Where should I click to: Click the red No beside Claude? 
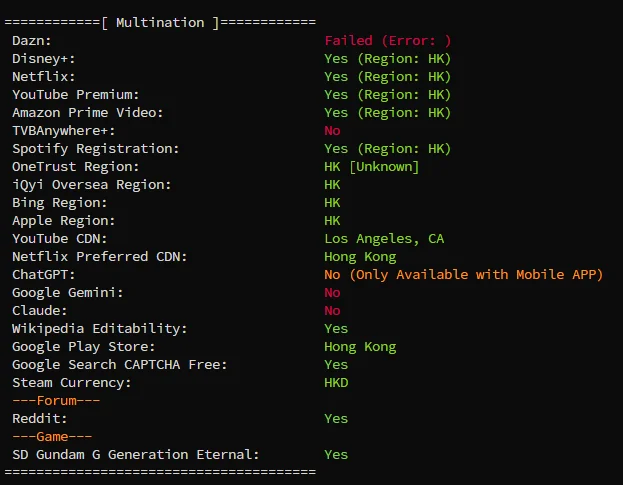tap(332, 311)
